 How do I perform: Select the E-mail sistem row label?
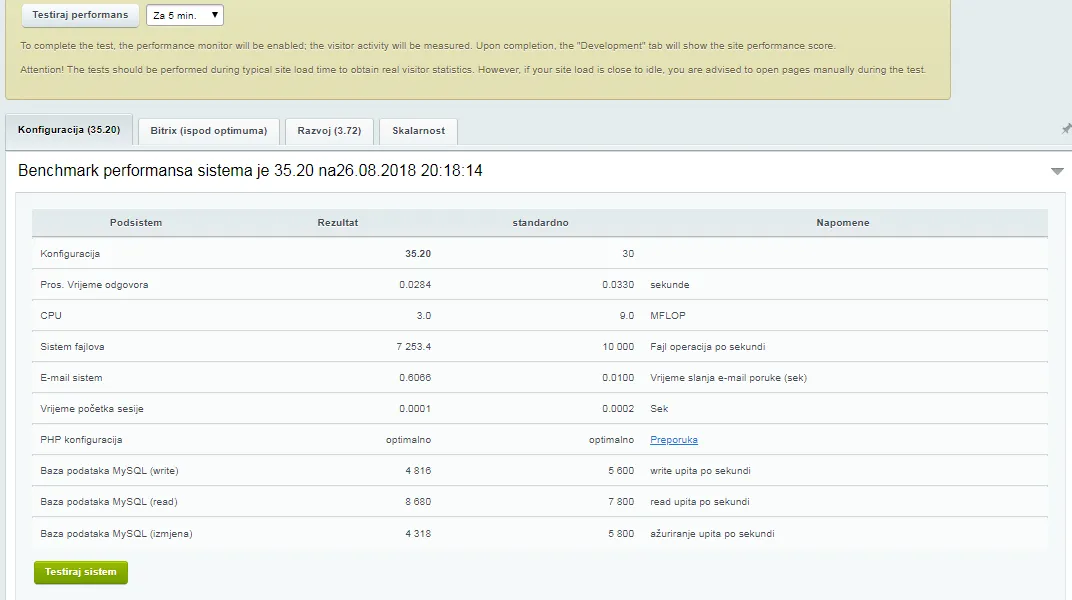pyautogui.click(x=71, y=378)
